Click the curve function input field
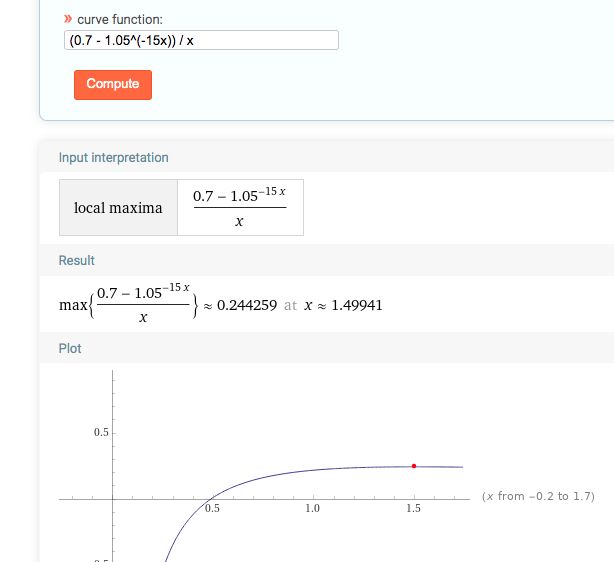The width and height of the screenshot is (614, 562). tap(200, 40)
